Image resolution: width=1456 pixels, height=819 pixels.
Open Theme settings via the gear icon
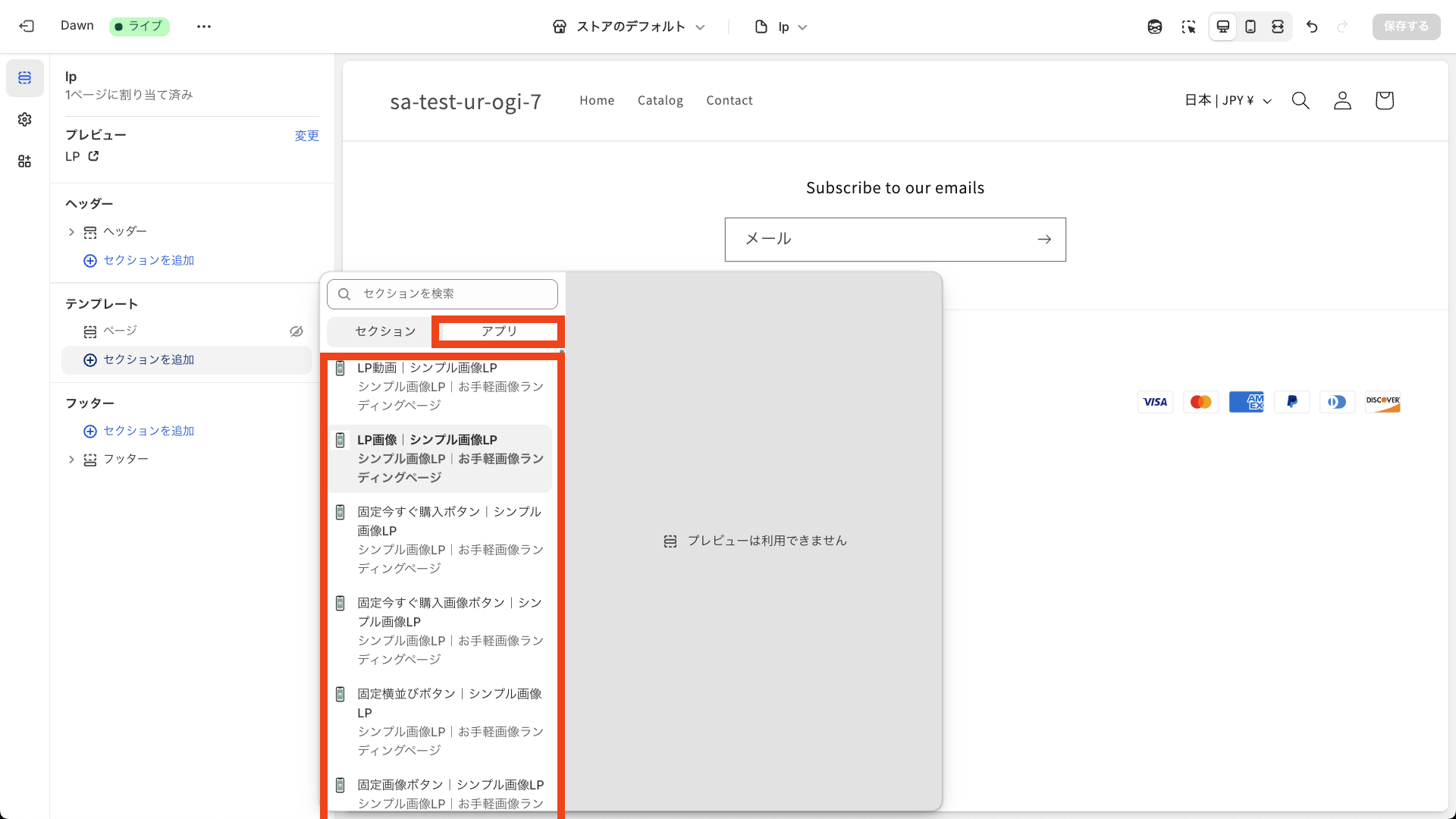(24, 119)
